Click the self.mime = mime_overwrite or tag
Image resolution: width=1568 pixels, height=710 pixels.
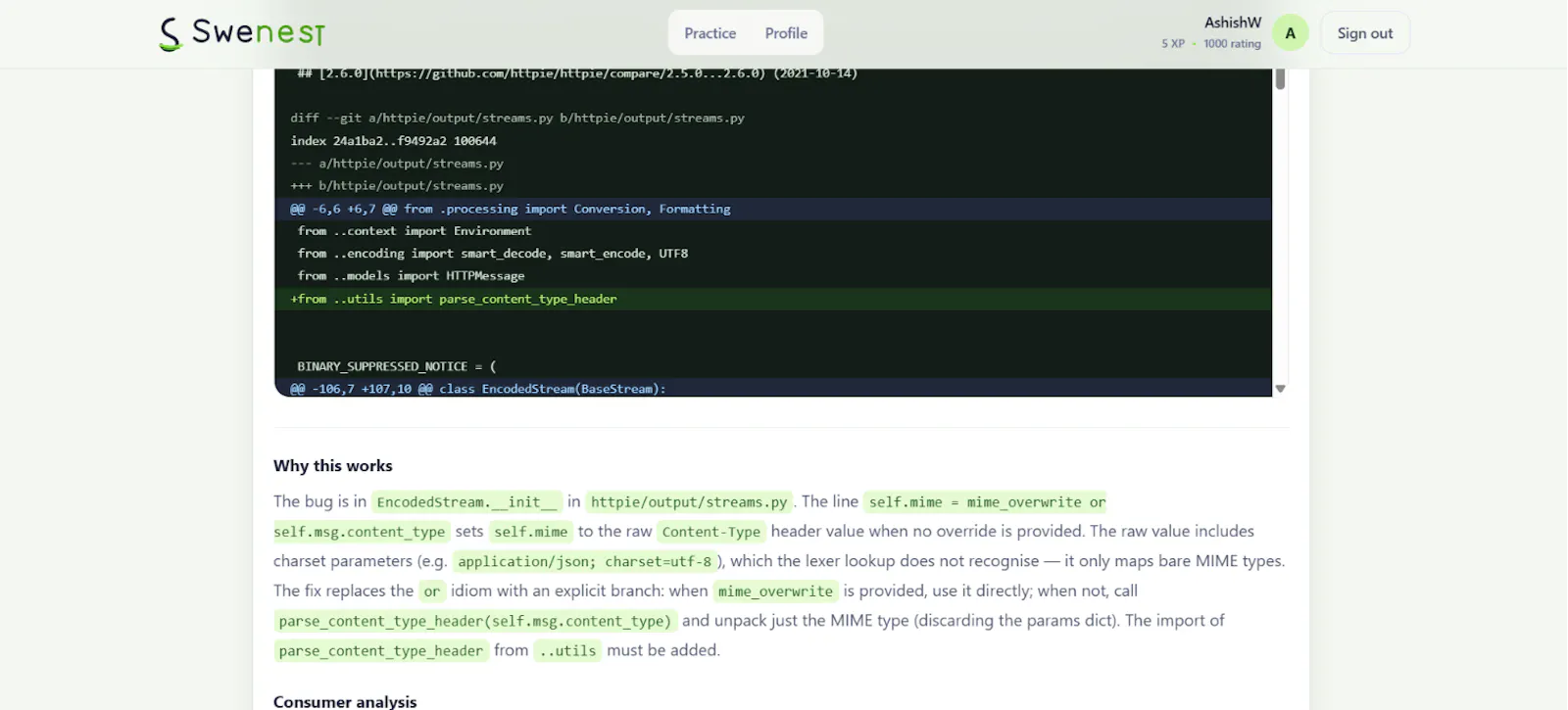[987, 502]
